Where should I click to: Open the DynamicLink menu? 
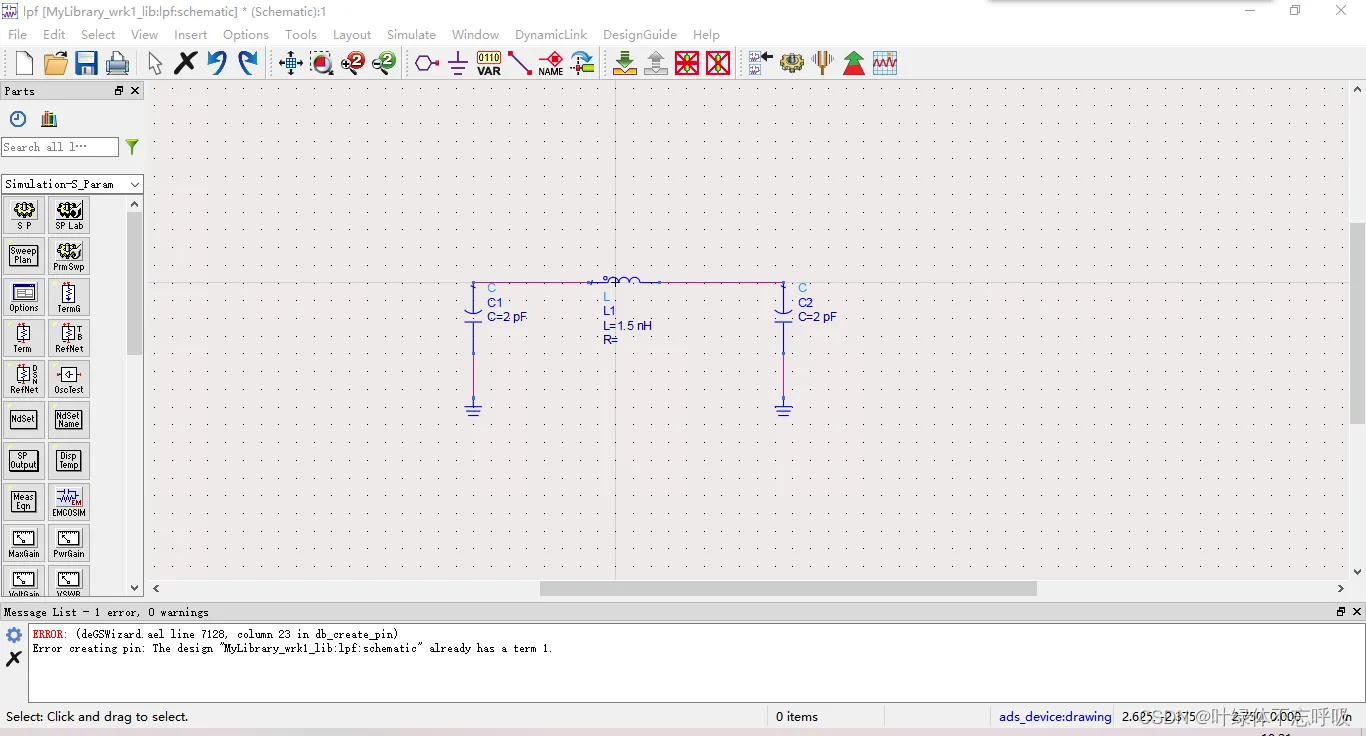coord(551,34)
